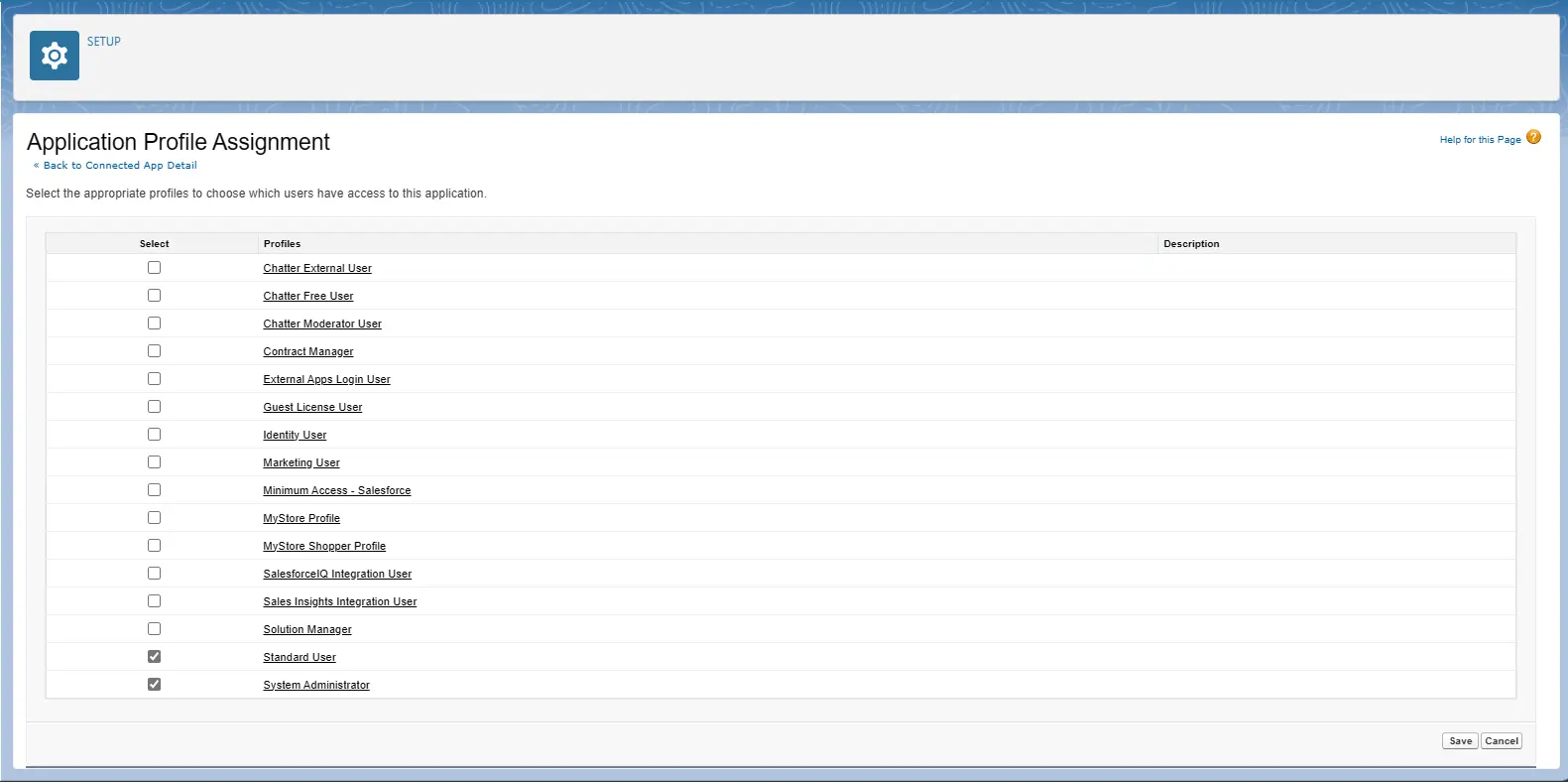Open SalesforceIQ Integration User profile link
Image resolution: width=1568 pixels, height=782 pixels.
coord(337,574)
